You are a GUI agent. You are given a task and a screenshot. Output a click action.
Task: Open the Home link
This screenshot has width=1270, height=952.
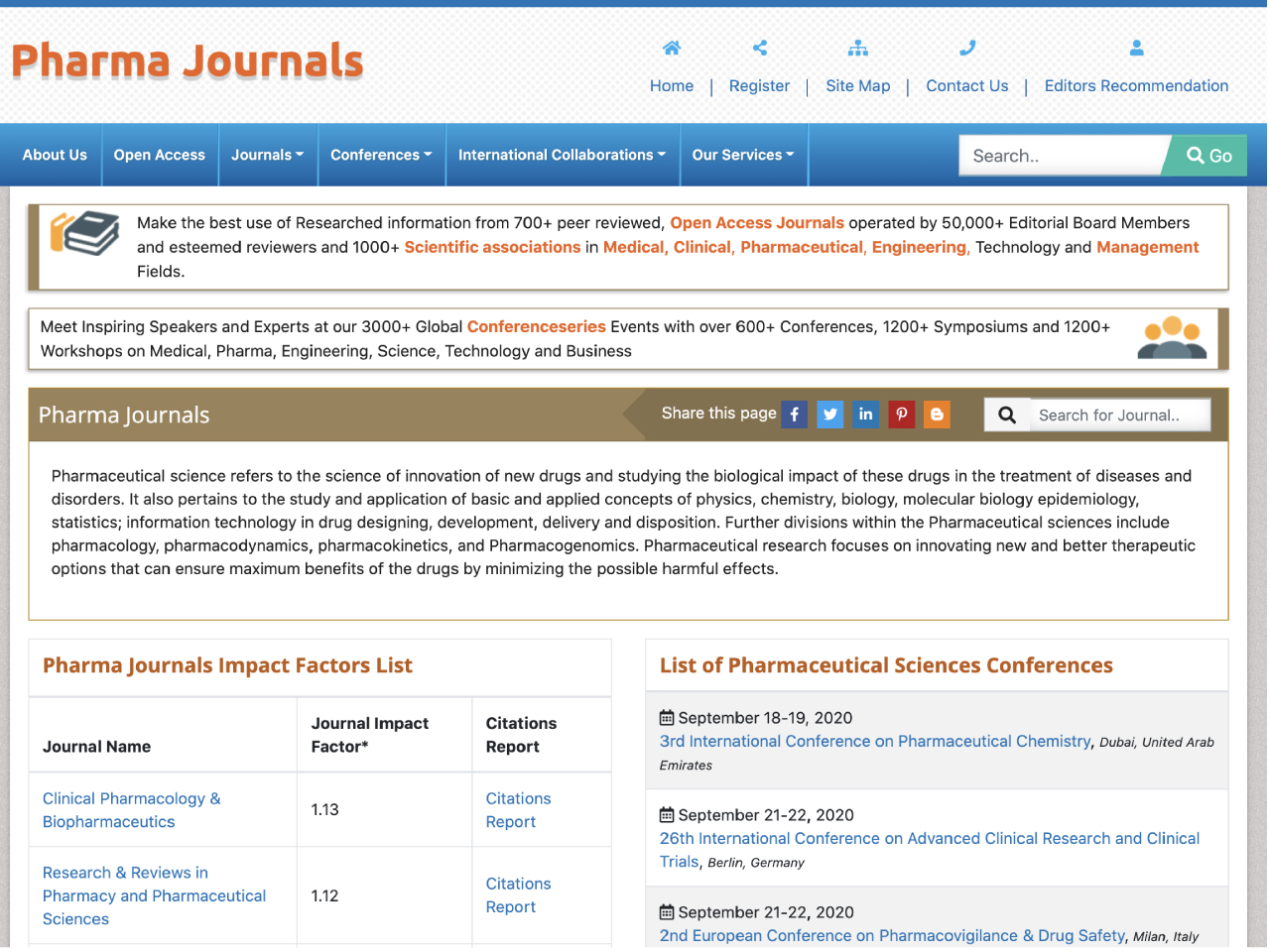672,86
